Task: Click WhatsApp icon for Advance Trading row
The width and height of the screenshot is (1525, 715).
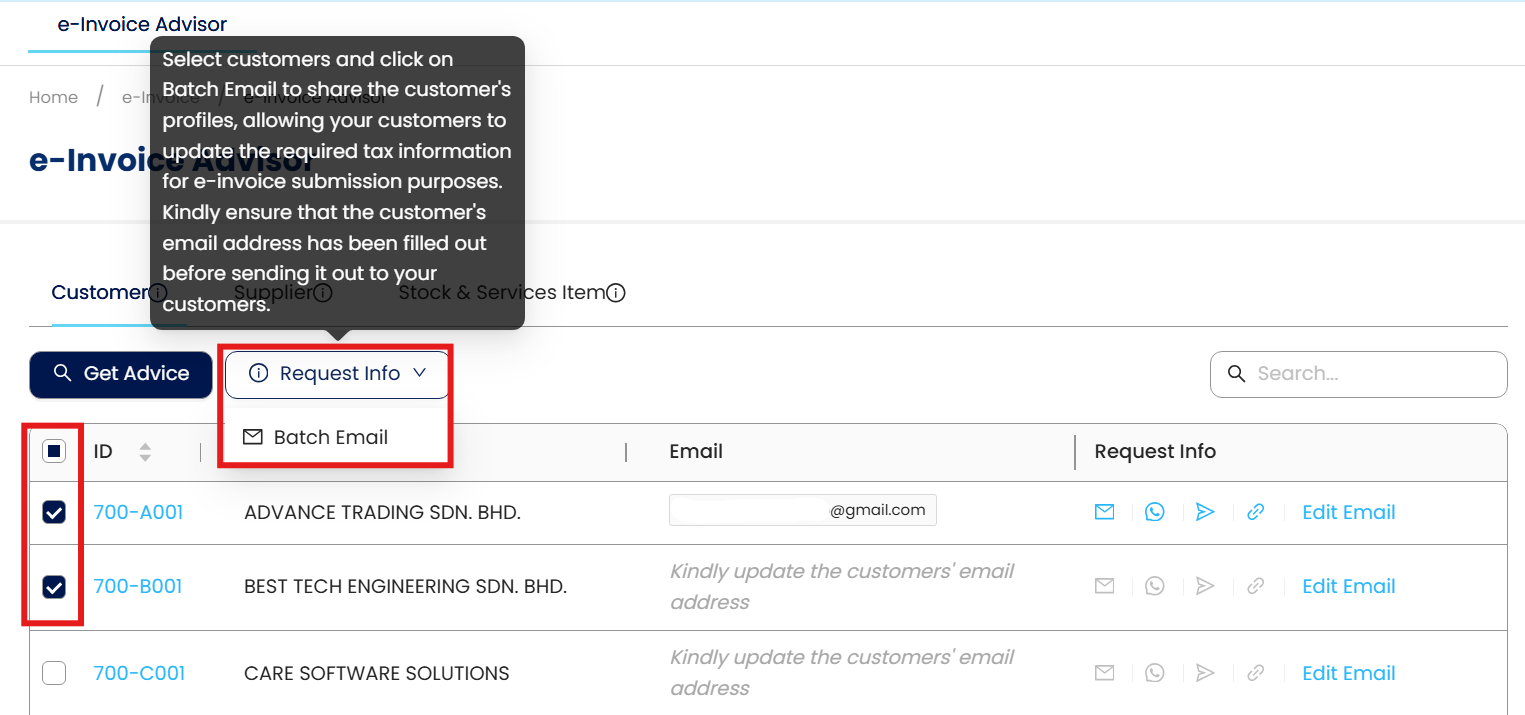Action: [1155, 512]
